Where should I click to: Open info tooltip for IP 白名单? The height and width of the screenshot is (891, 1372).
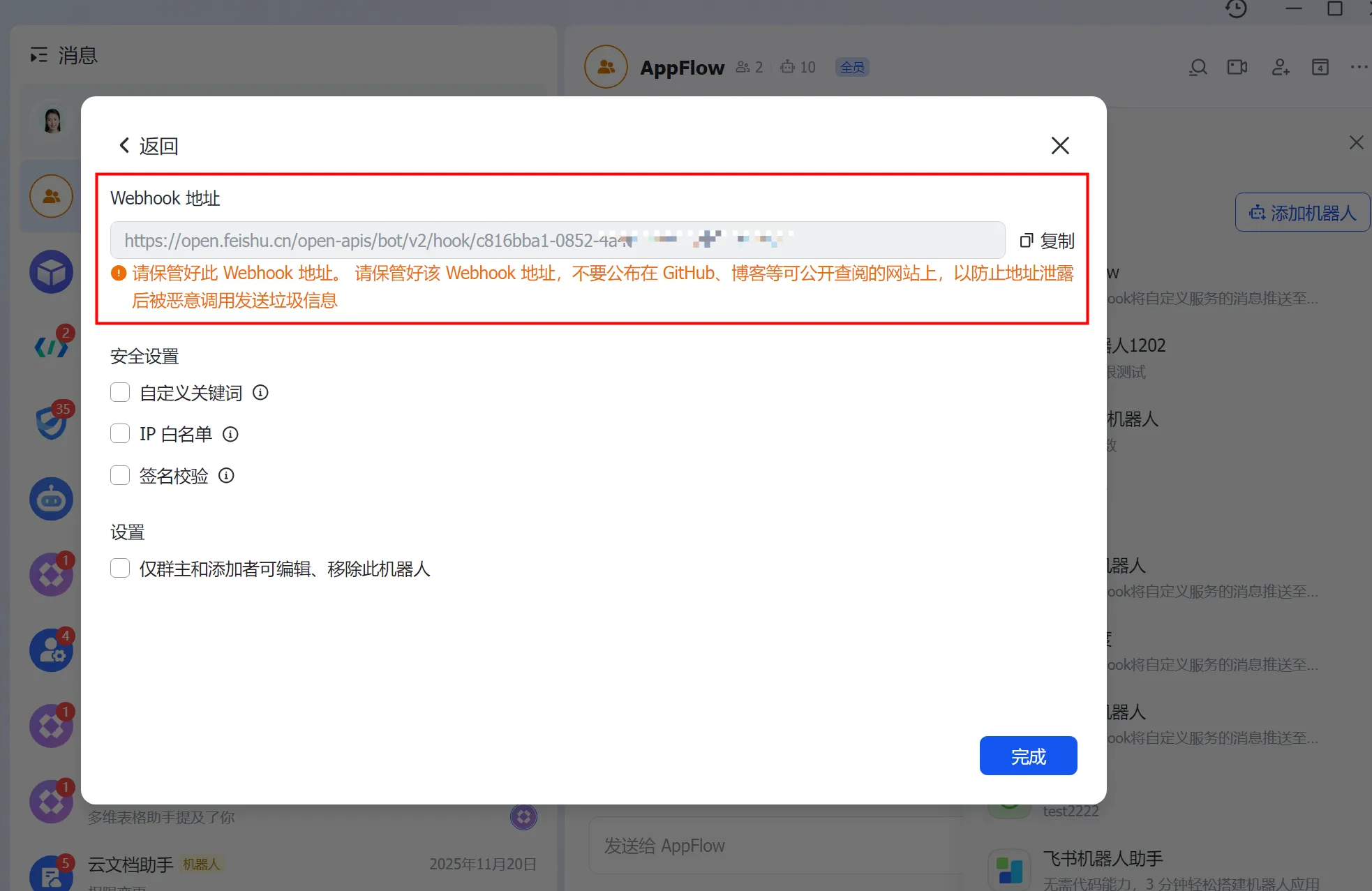230,435
